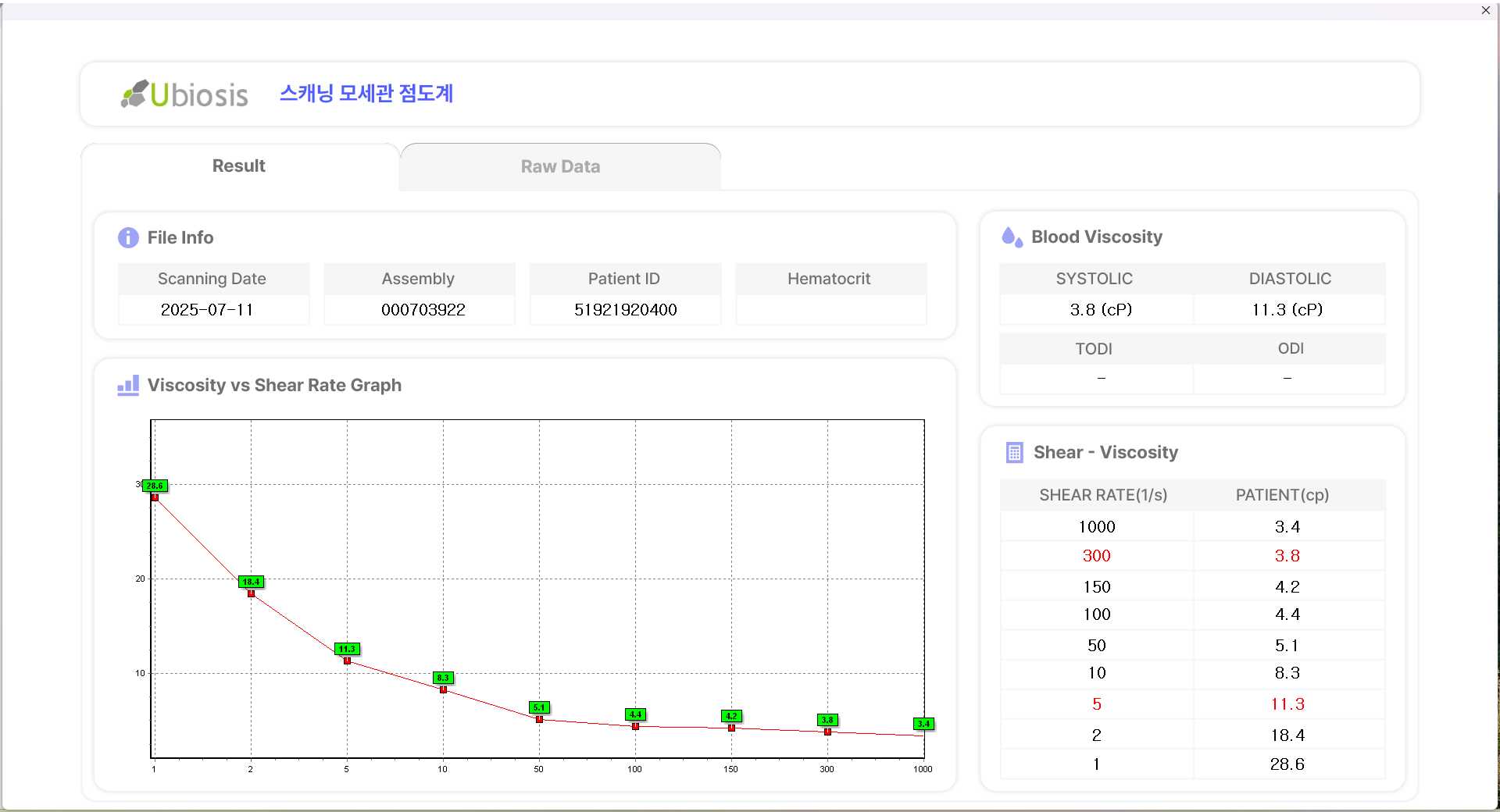The width and height of the screenshot is (1500, 812).
Task: Click the empty Hematocrit value field
Action: [830, 309]
